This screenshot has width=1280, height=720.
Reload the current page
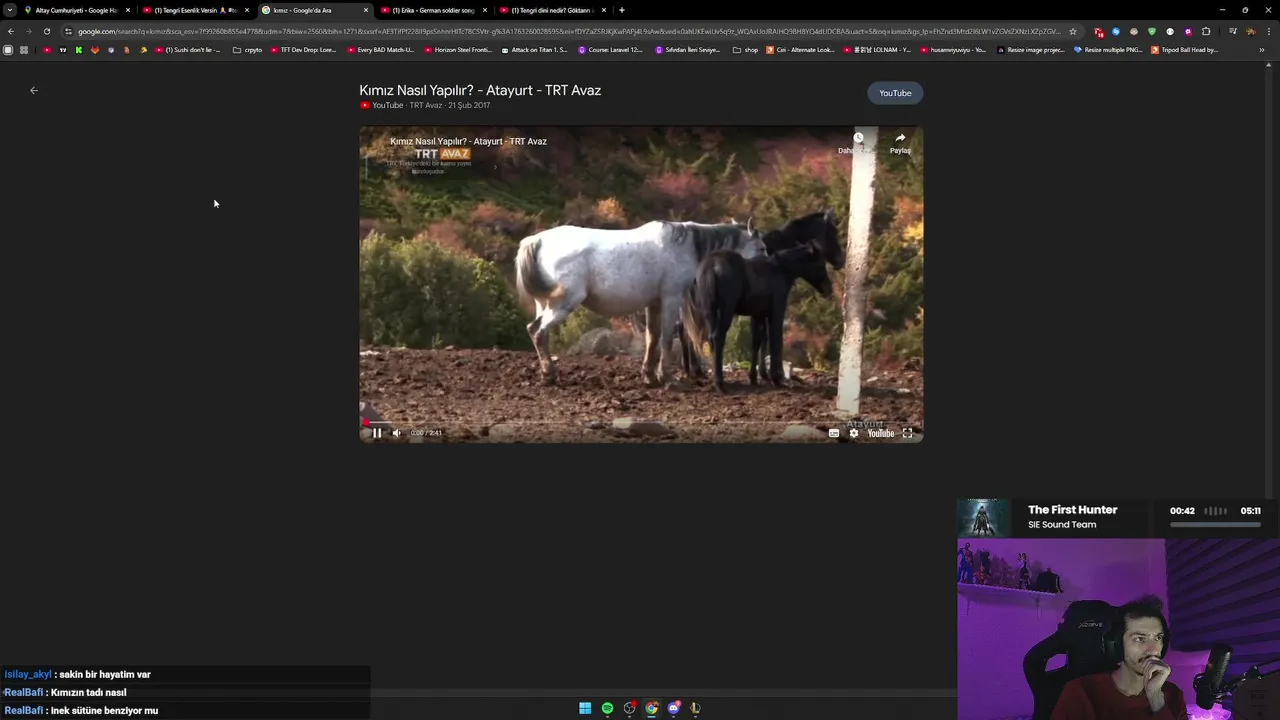pos(47,31)
